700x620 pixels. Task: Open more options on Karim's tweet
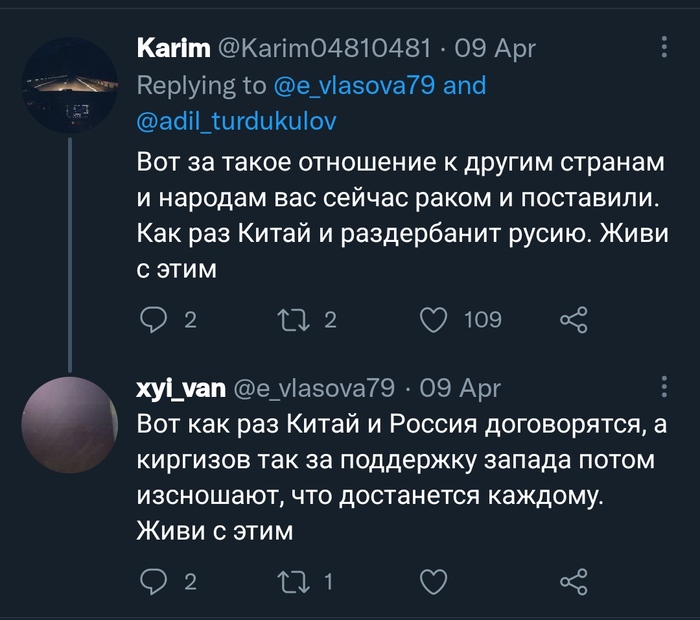pyautogui.click(x=666, y=47)
